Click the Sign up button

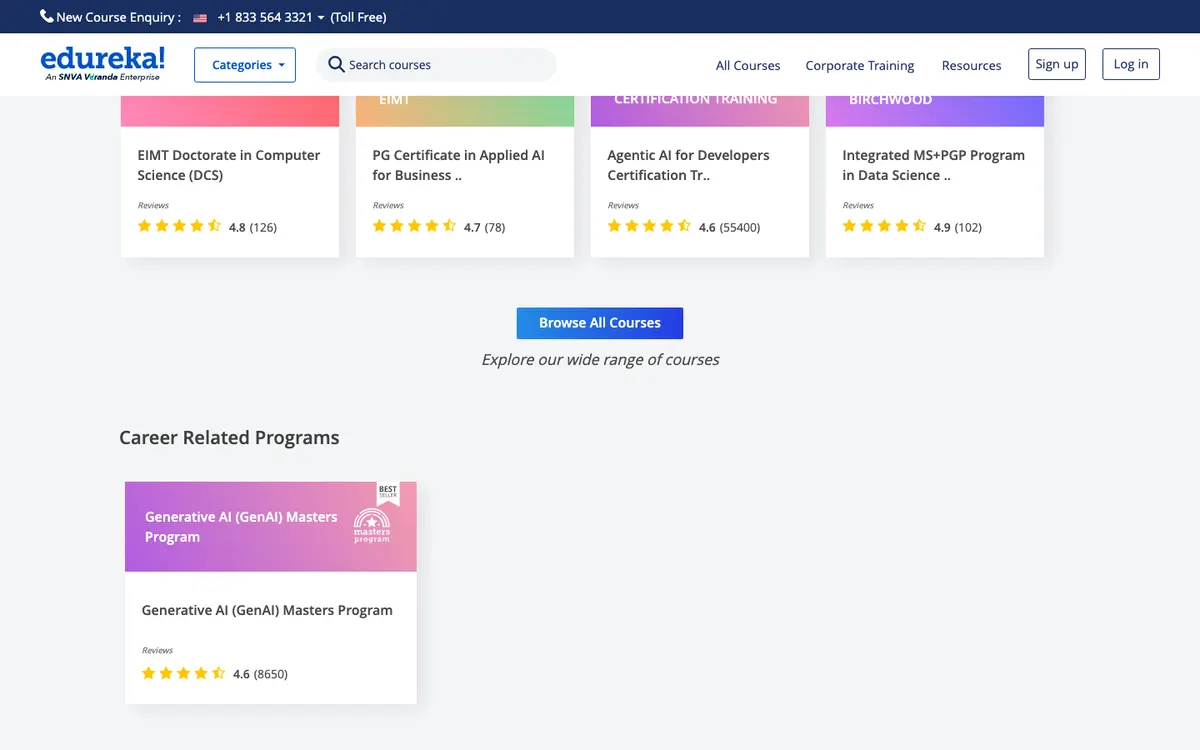[1057, 64]
